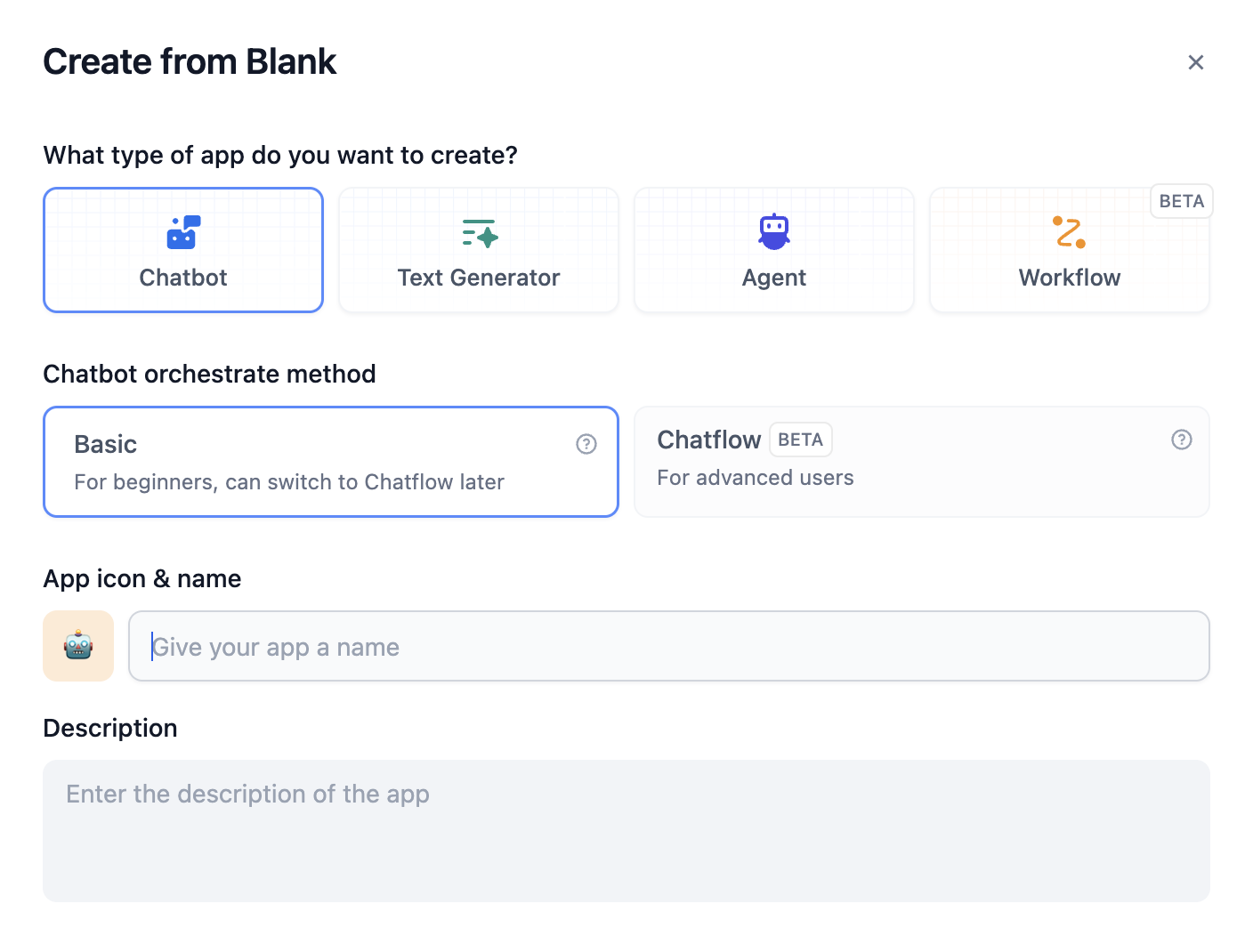The width and height of the screenshot is (1253, 952).
Task: Click into the Description text area
Action: 626,830
